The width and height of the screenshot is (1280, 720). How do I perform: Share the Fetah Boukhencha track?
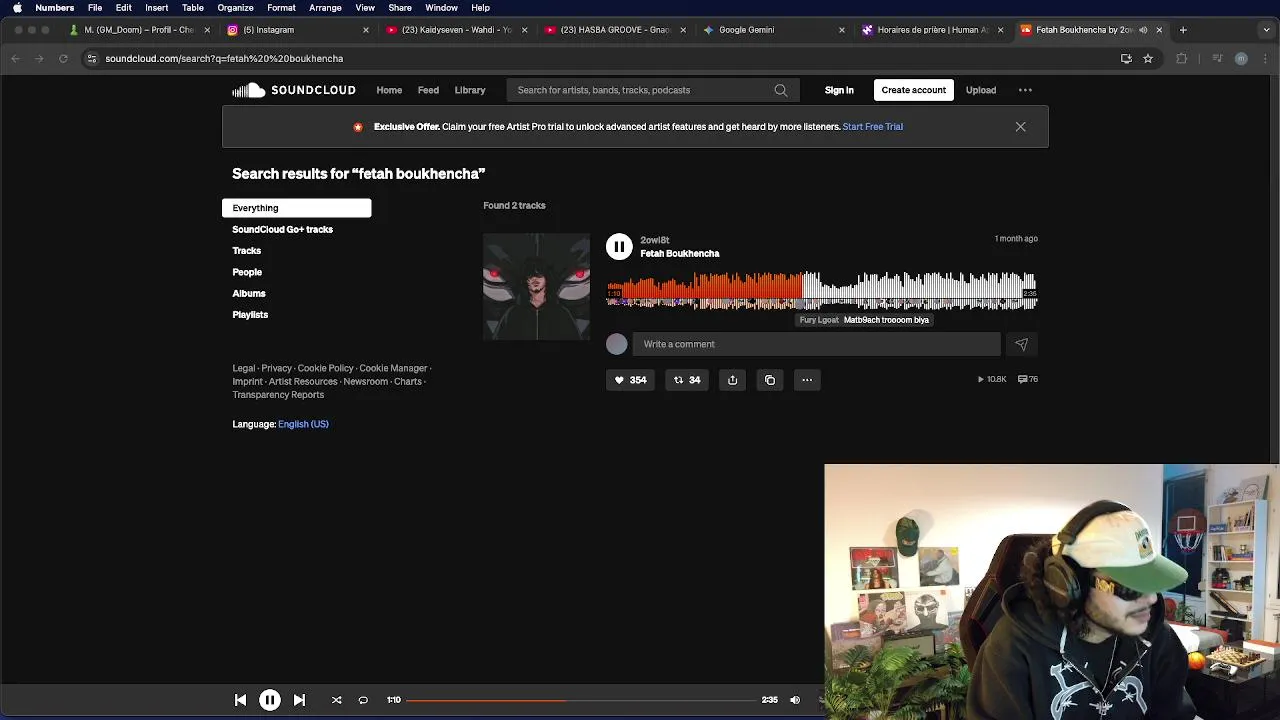(732, 380)
